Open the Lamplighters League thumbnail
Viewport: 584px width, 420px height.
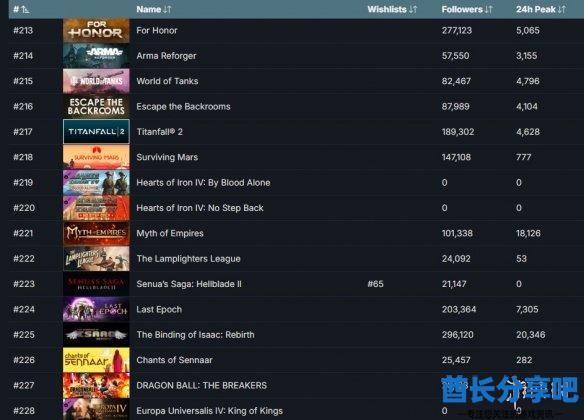[96, 258]
